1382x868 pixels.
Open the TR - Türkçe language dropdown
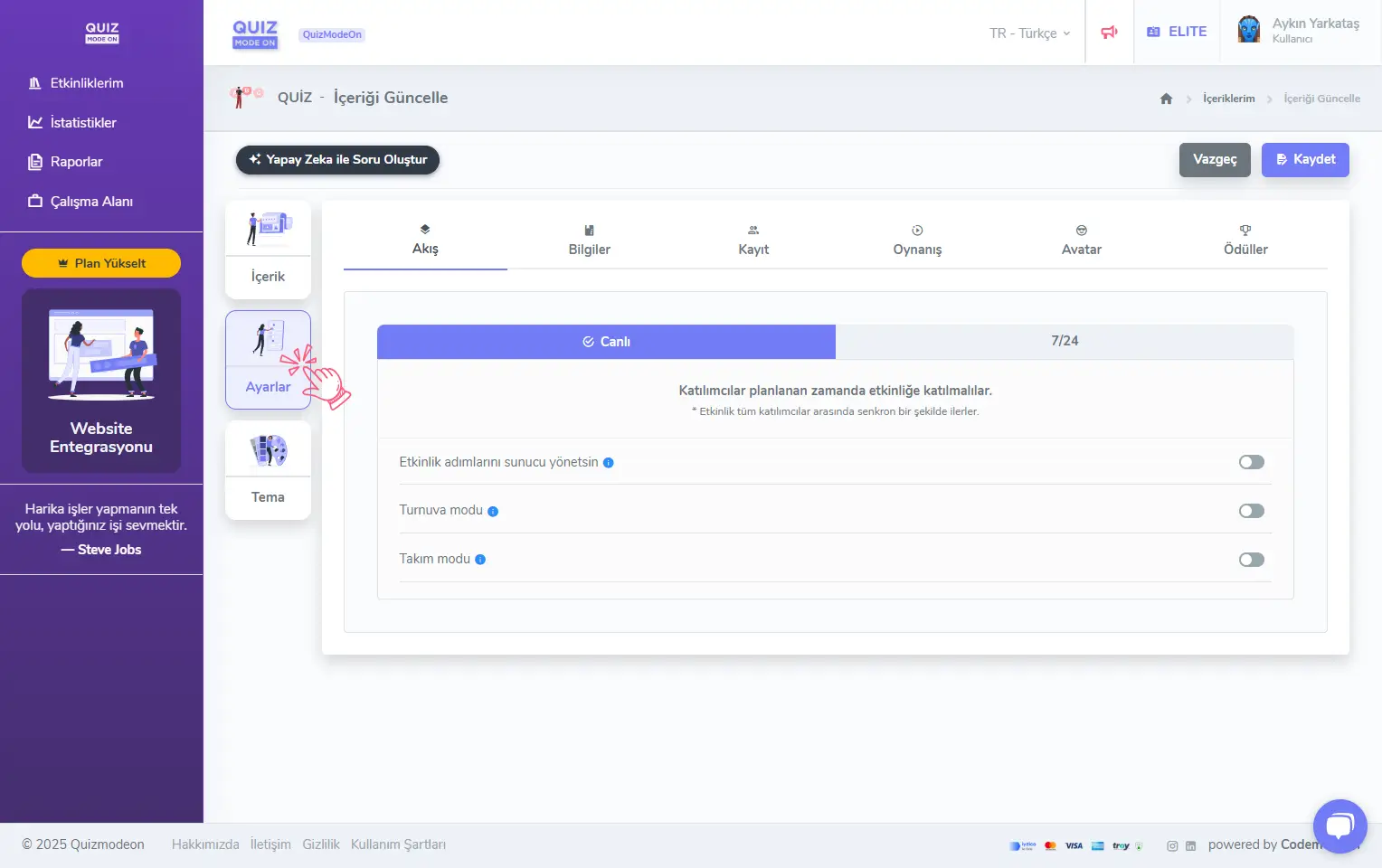coord(1029,33)
